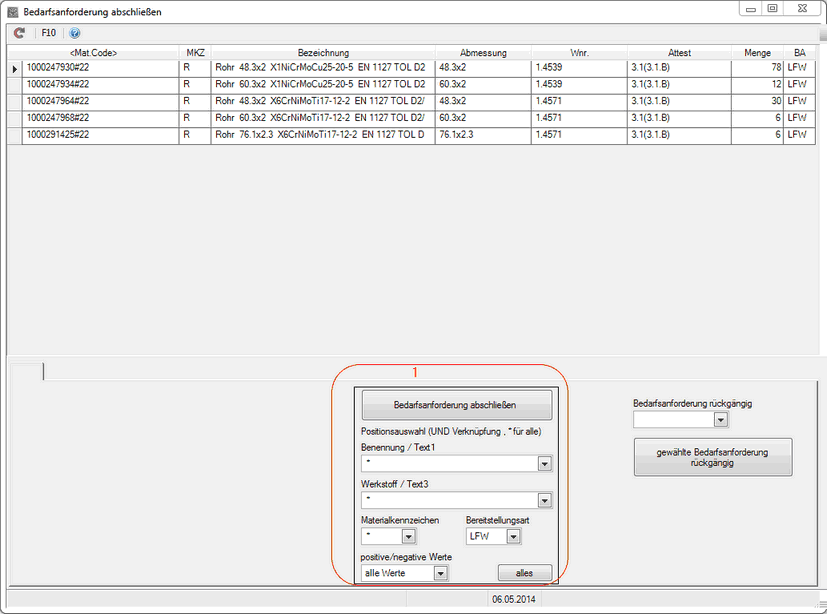
Task: Open the Materialkennzeichen dropdown
Action: pyautogui.click(x=408, y=537)
